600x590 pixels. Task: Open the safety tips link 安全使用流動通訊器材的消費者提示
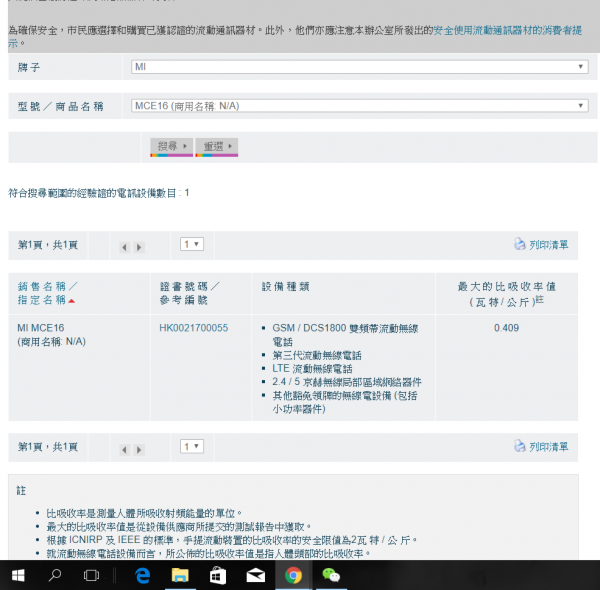pos(507,30)
